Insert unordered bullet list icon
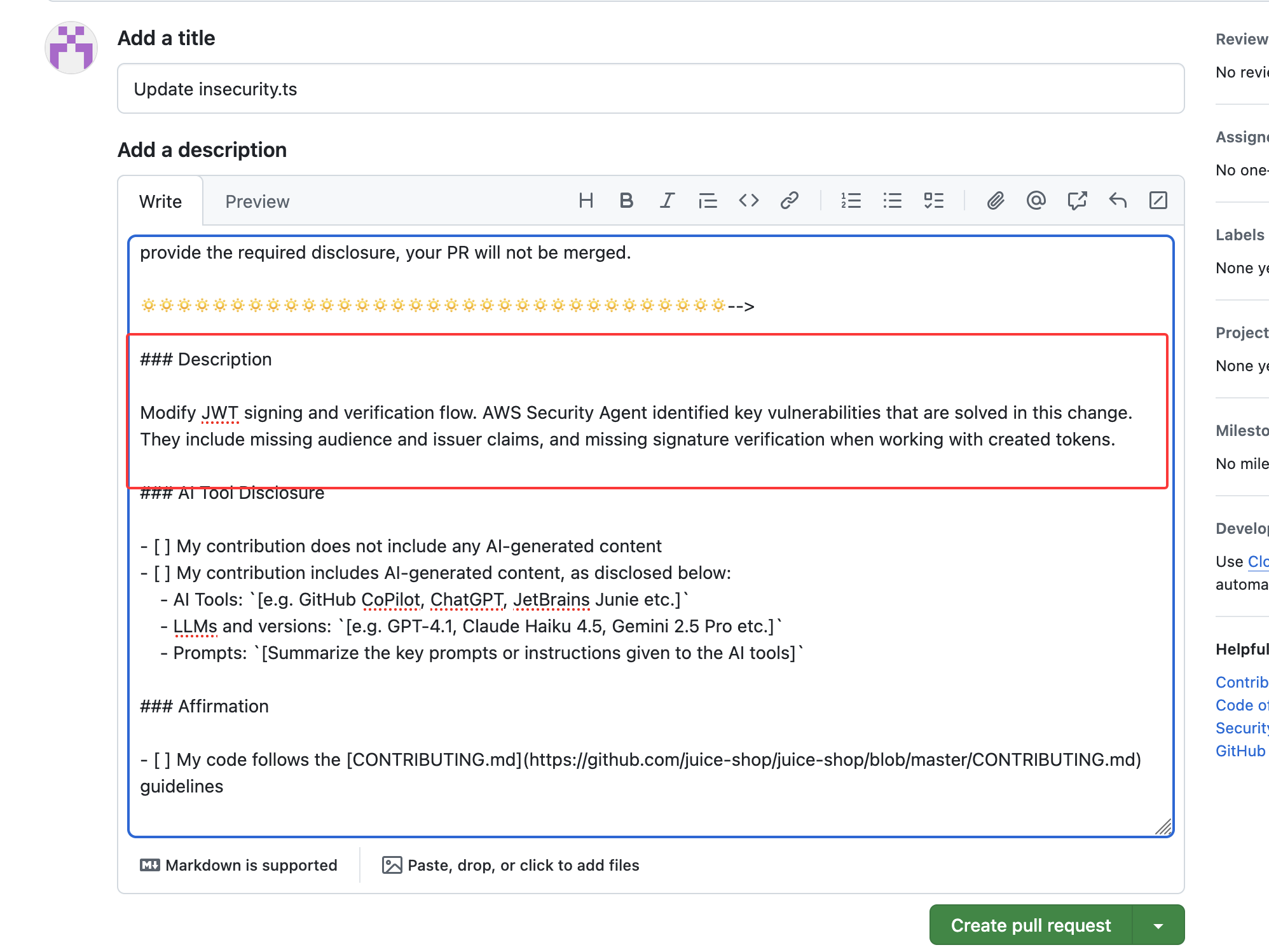Image resolution: width=1269 pixels, height=952 pixels. pyautogui.click(x=892, y=201)
